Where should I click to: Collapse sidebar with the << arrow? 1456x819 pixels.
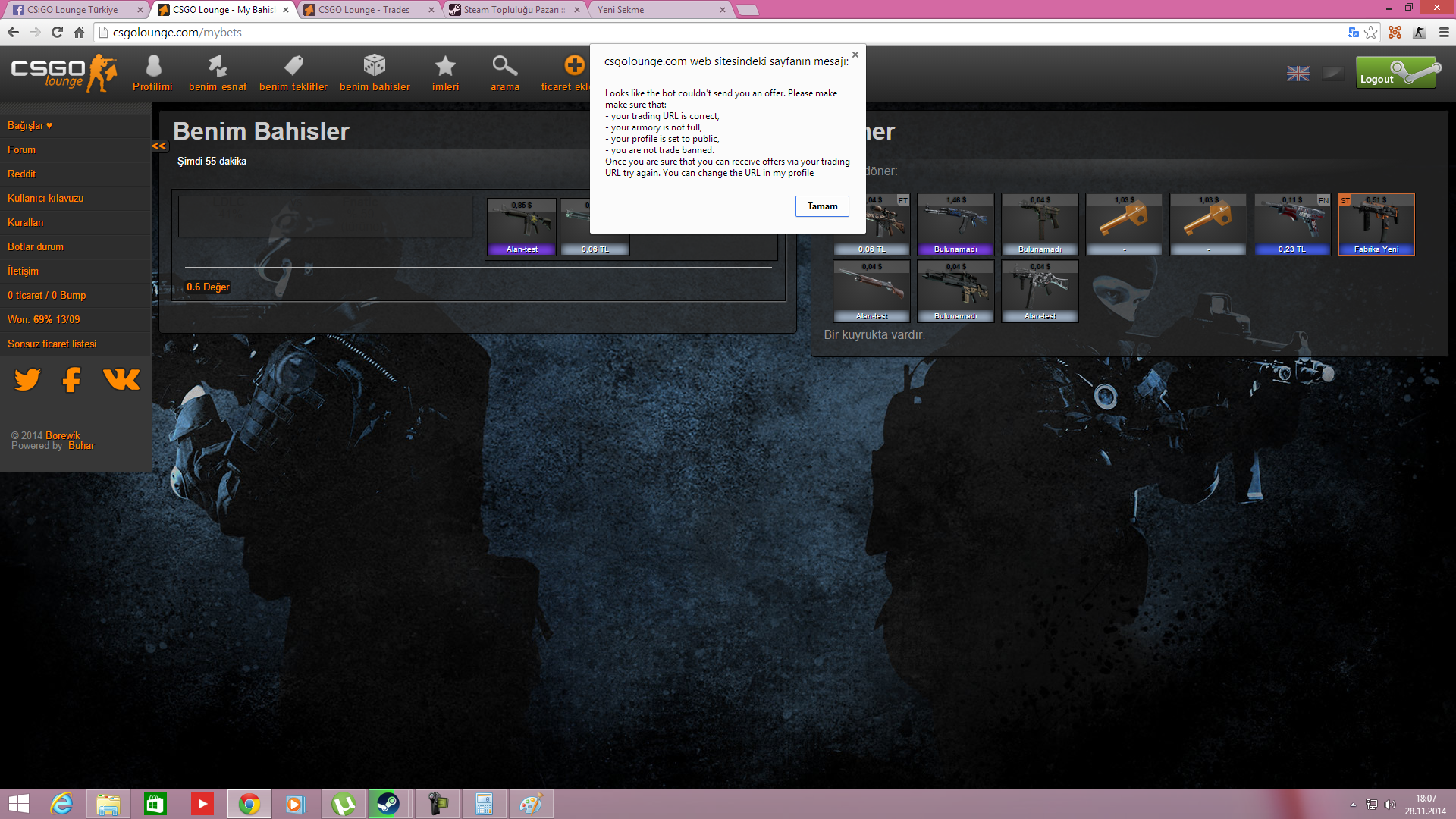coord(158,146)
